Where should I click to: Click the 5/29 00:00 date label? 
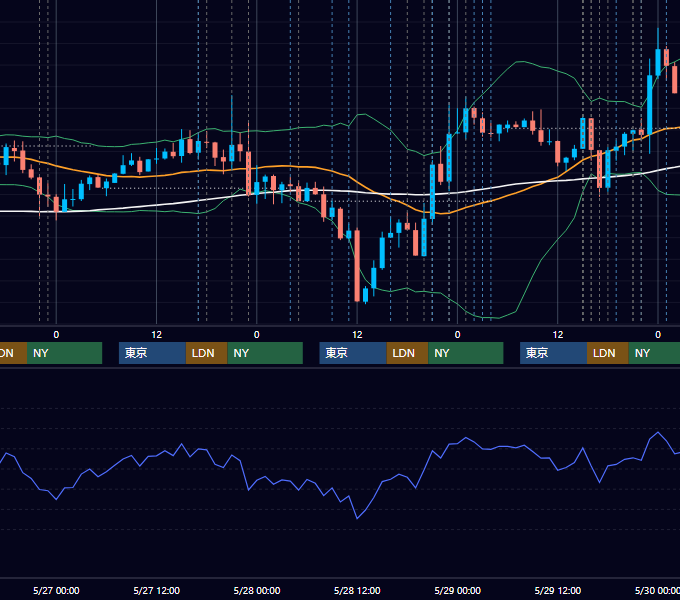458,590
